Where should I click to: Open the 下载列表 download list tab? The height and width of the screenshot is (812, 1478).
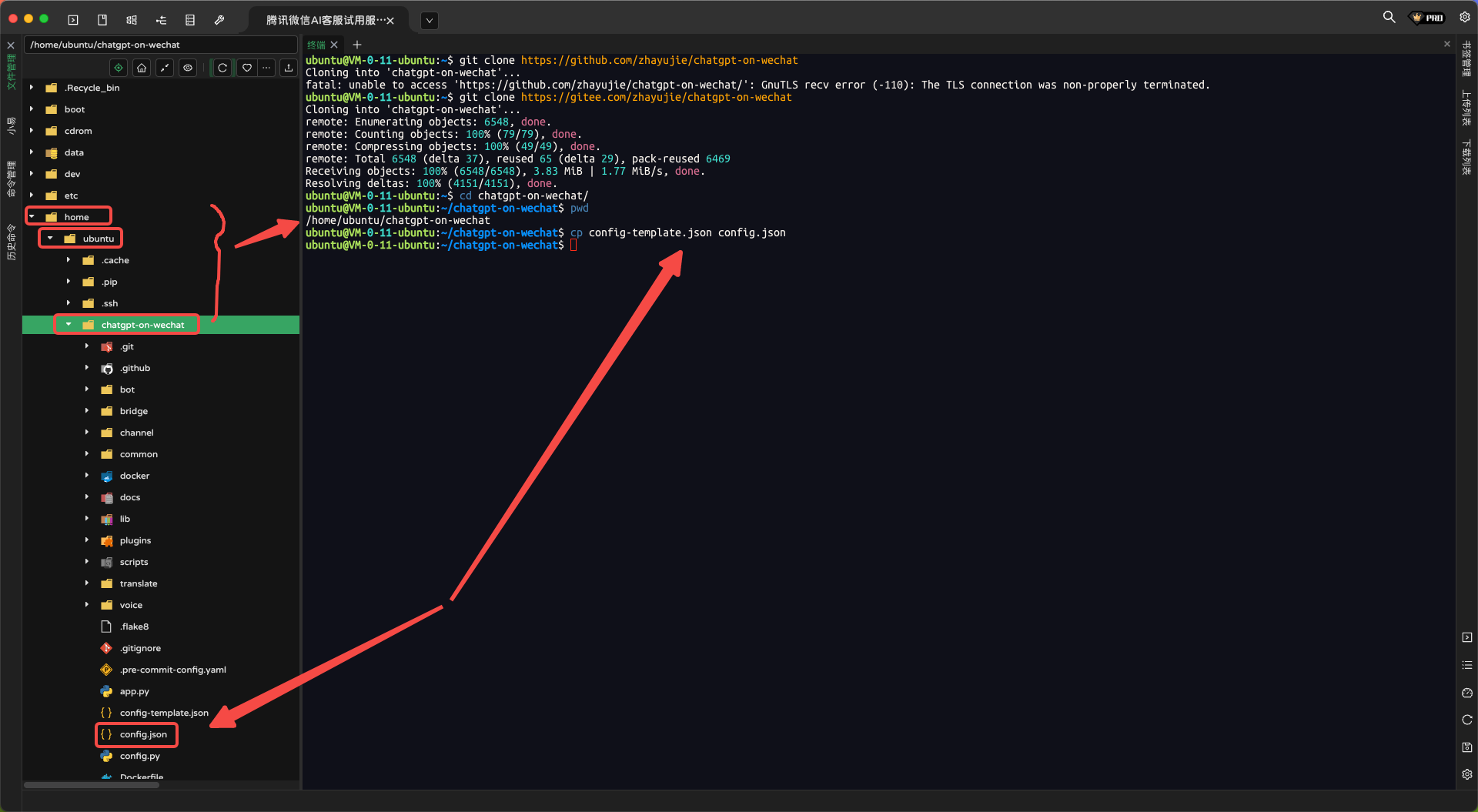pos(1466,156)
